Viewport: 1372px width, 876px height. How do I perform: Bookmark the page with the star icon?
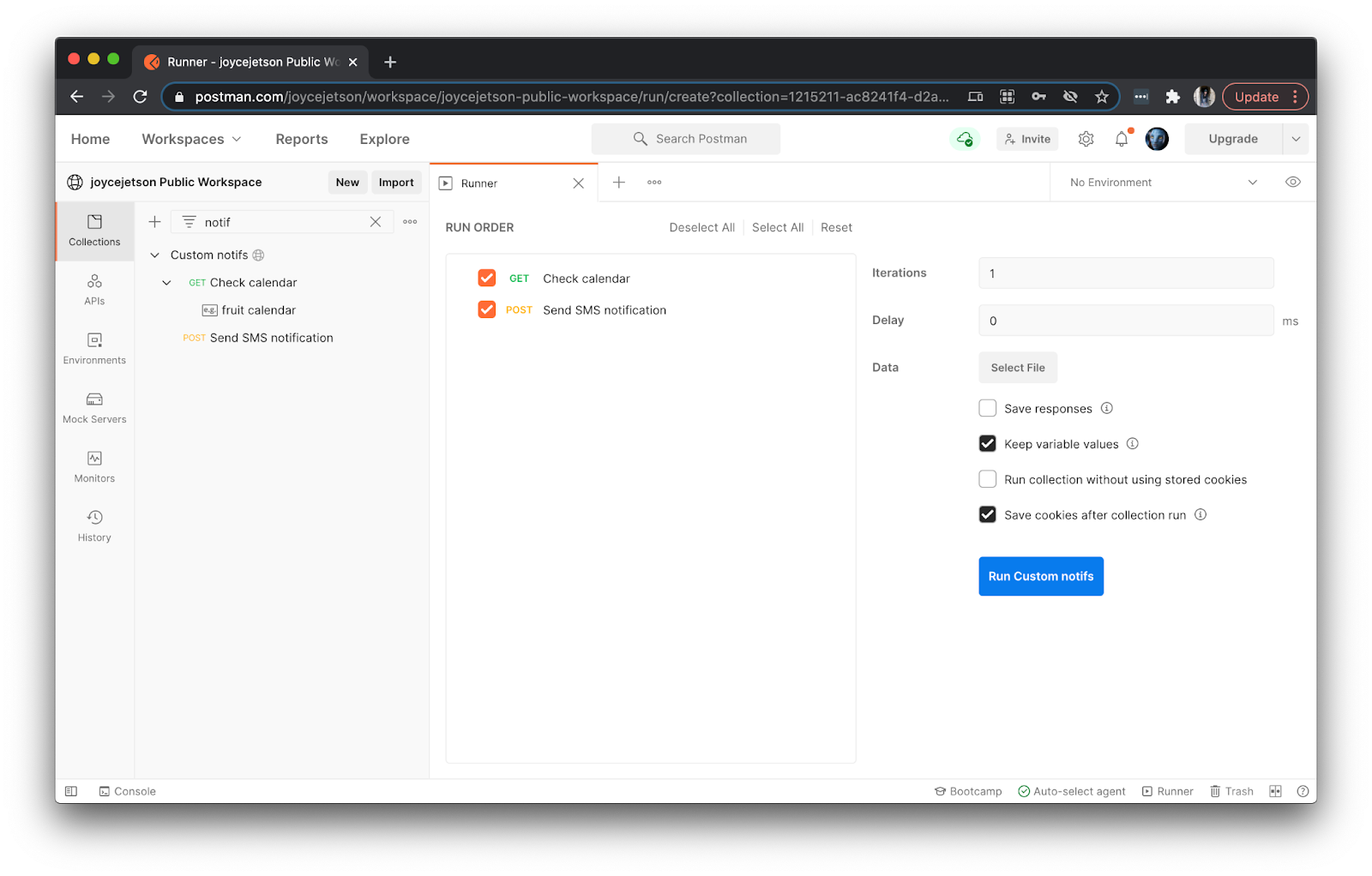(x=1102, y=97)
